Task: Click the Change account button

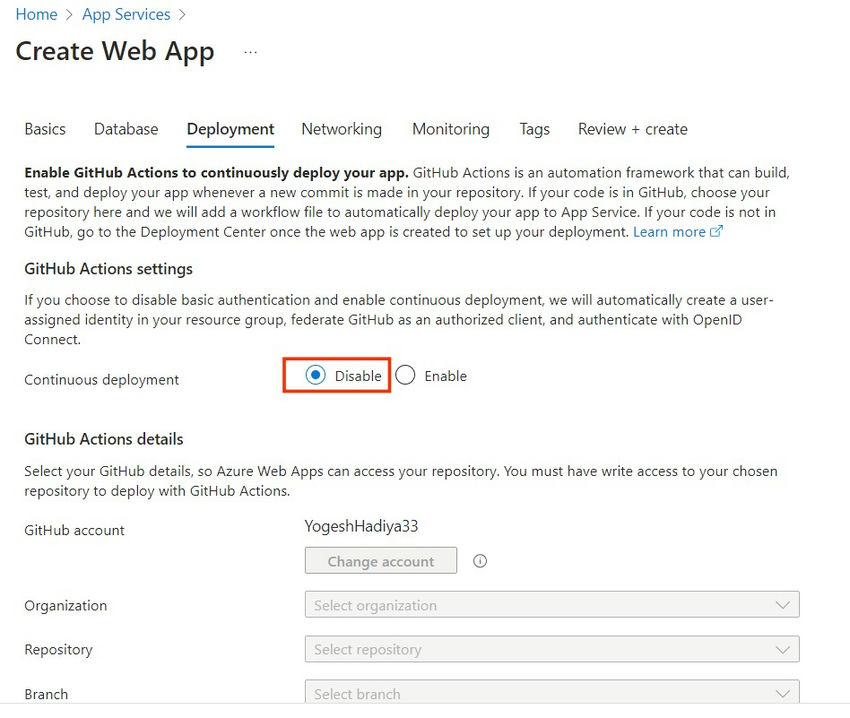Action: click(x=380, y=560)
